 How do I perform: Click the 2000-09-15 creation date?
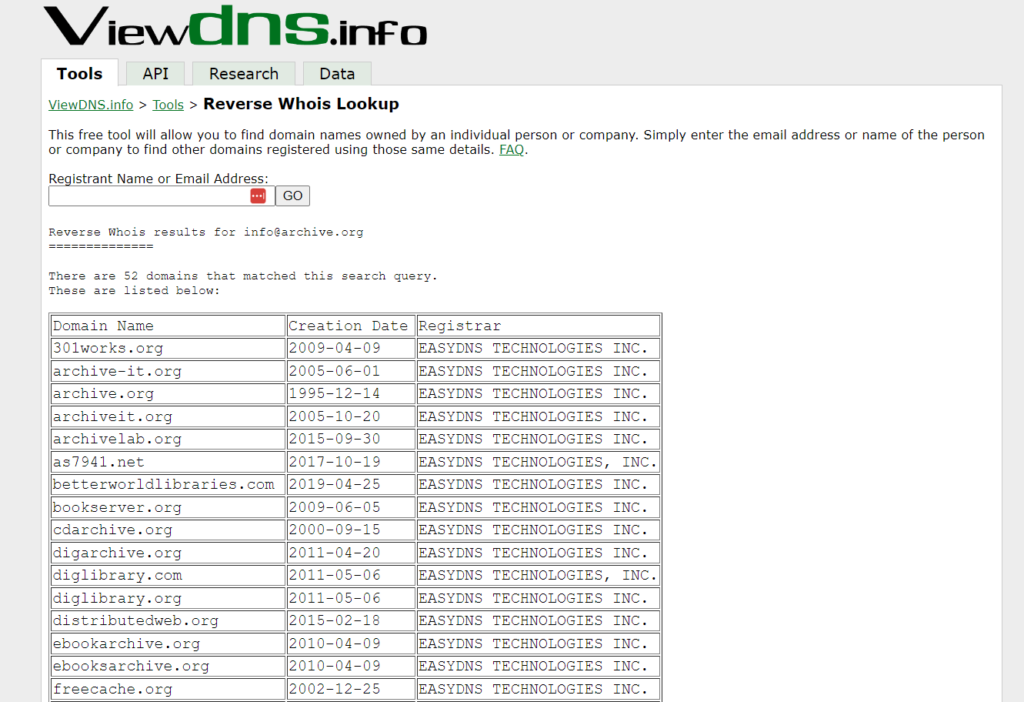(x=351, y=530)
